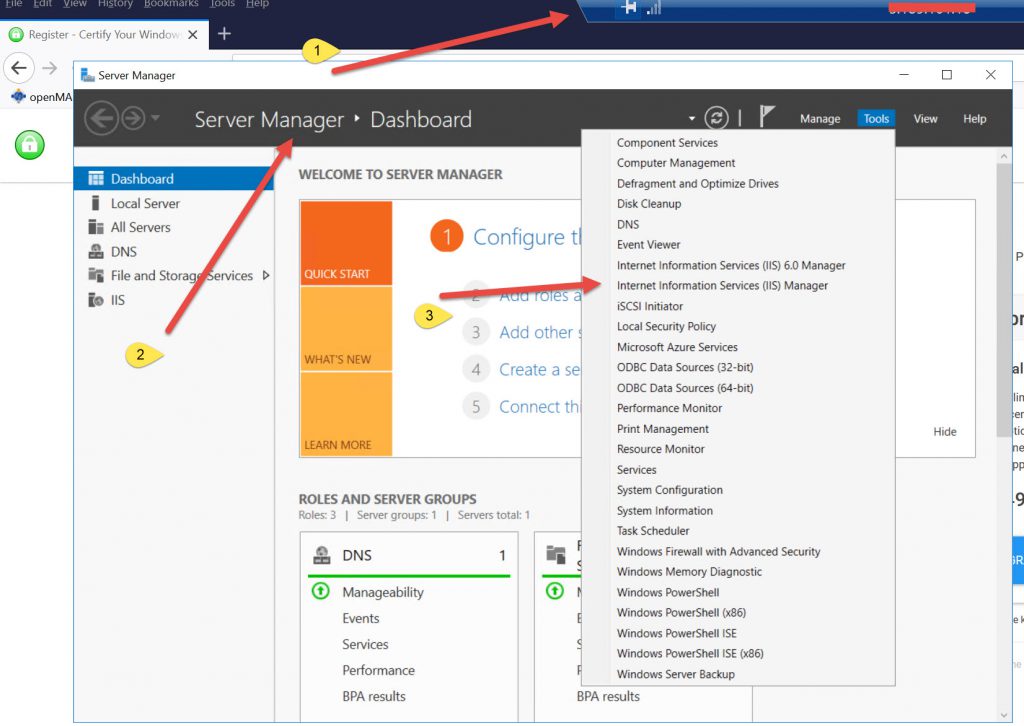Image resolution: width=1024 pixels, height=726 pixels.
Task: Open the notifications flag icon
Action: click(x=767, y=117)
